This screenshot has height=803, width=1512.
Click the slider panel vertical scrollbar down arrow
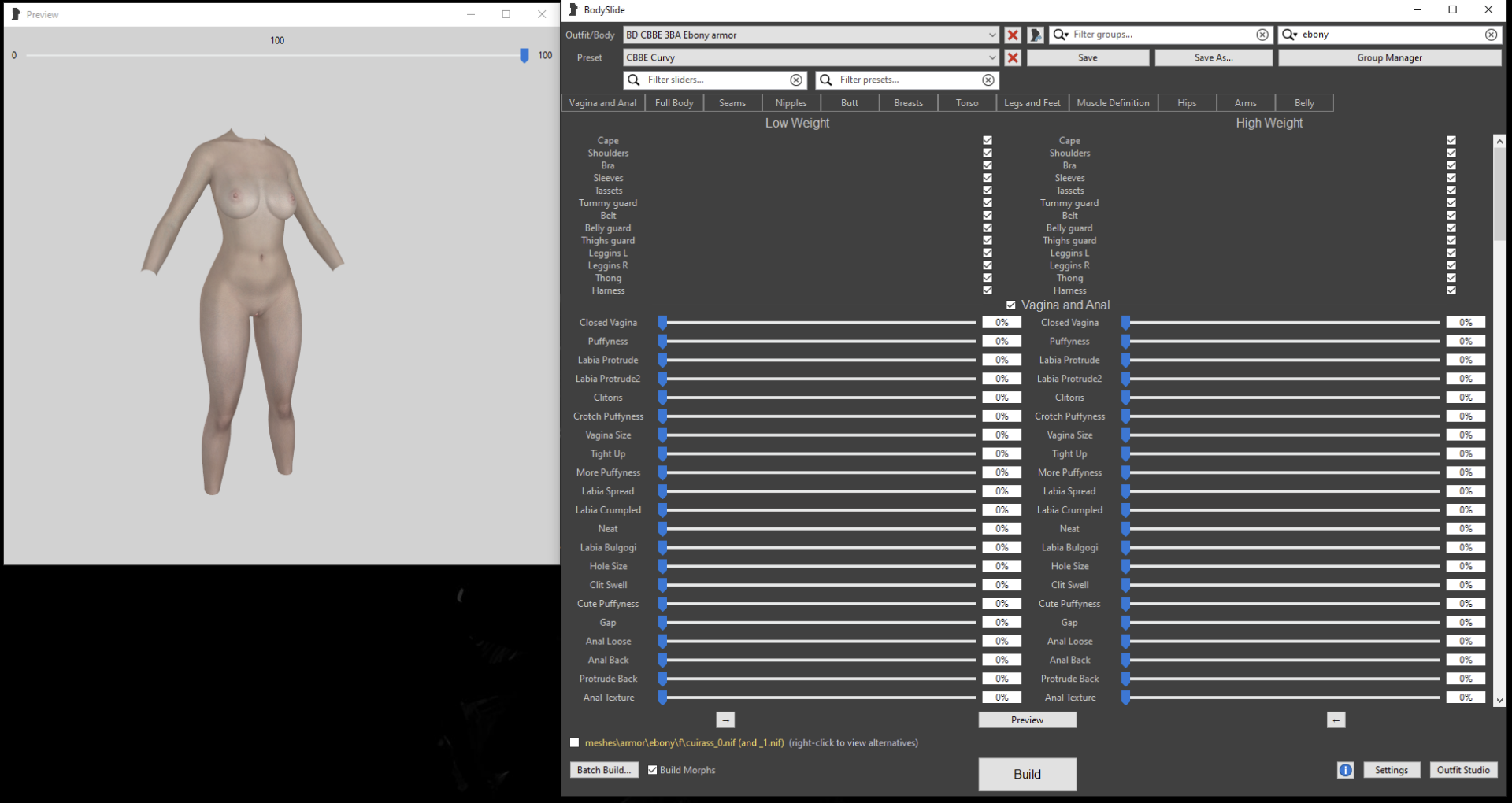pos(1499,700)
